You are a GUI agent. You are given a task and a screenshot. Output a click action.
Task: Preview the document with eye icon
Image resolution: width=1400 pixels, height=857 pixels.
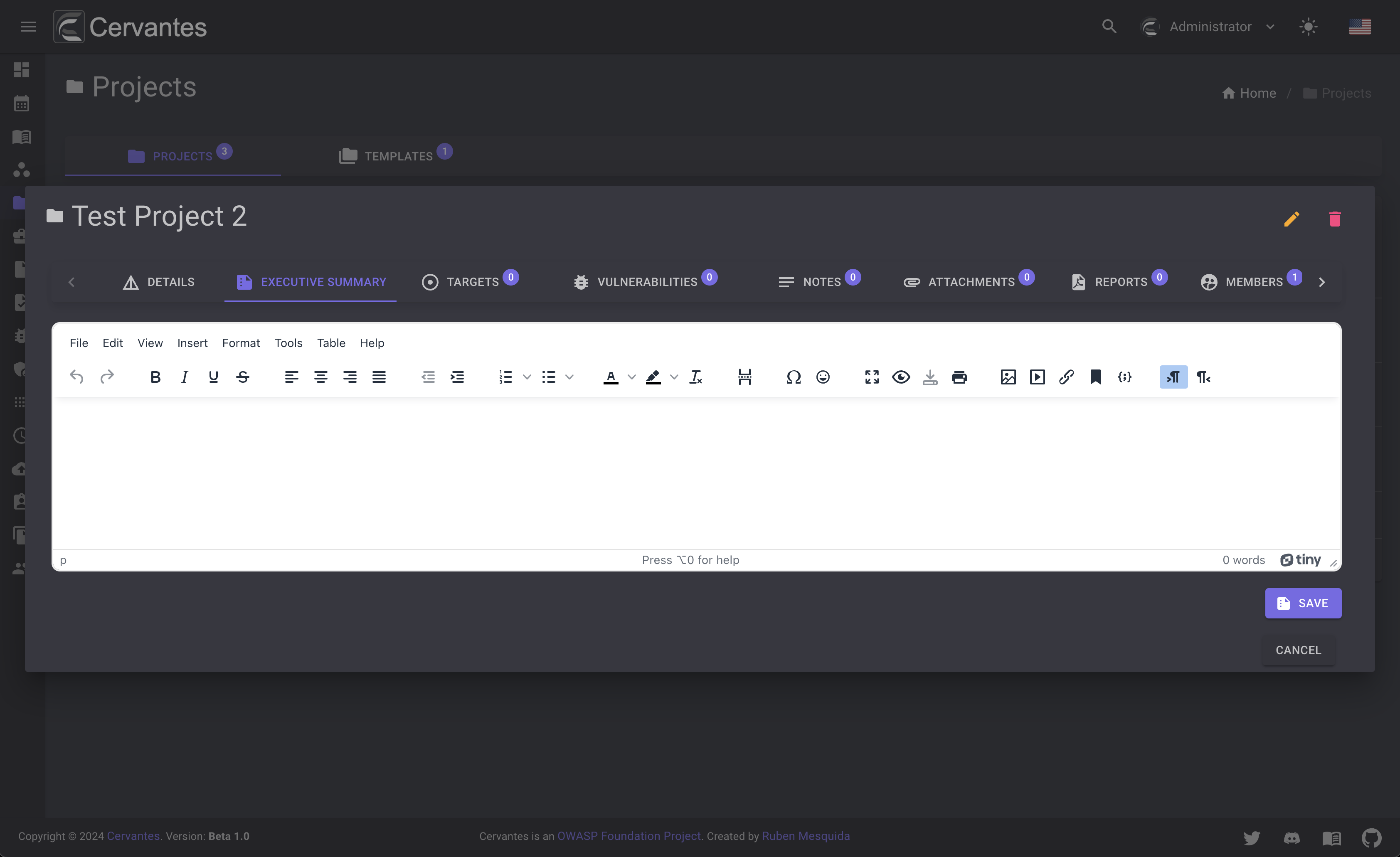click(x=901, y=377)
